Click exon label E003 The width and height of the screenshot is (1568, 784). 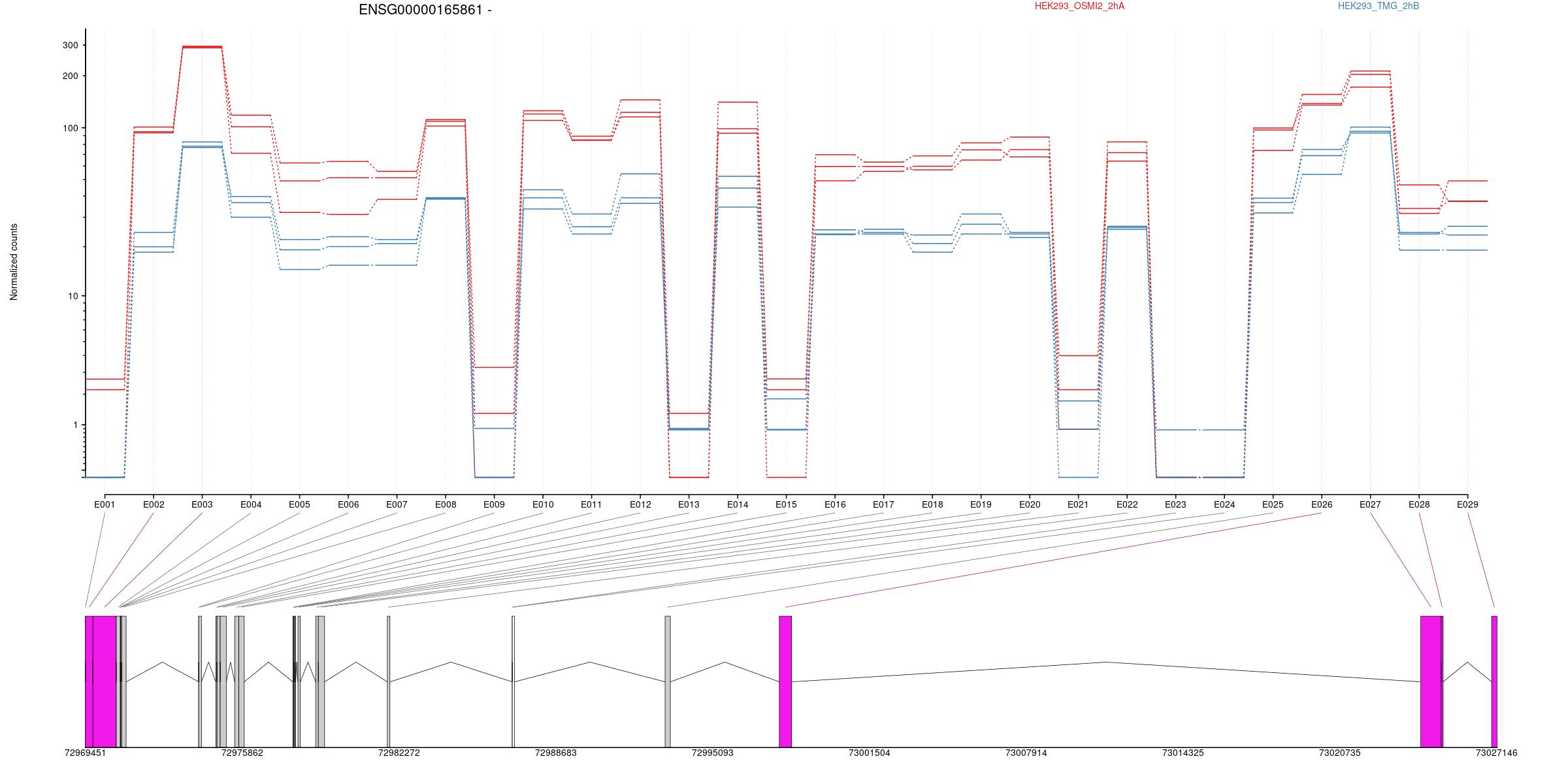pyautogui.click(x=202, y=504)
